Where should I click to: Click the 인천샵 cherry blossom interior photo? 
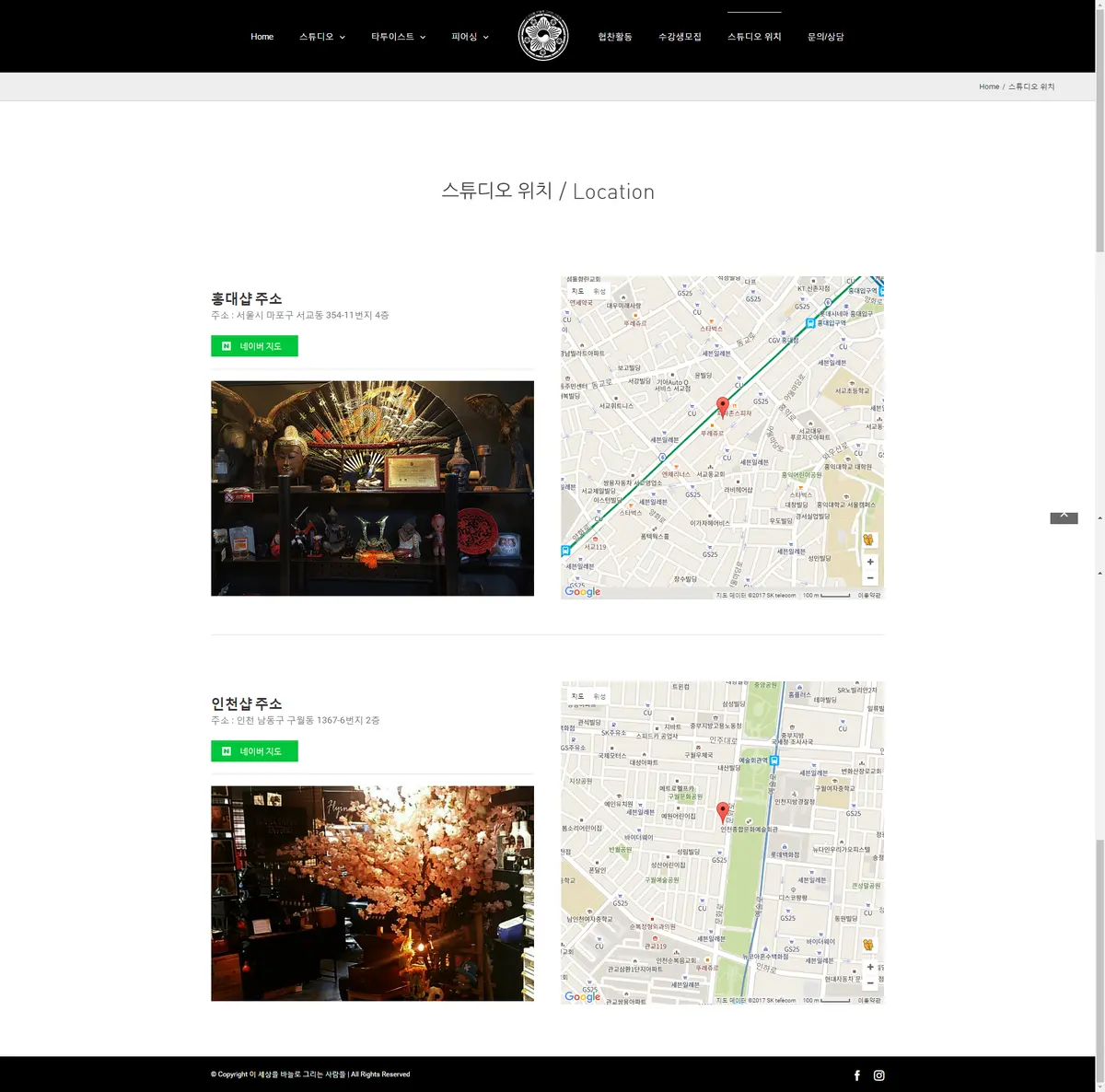[x=372, y=893]
